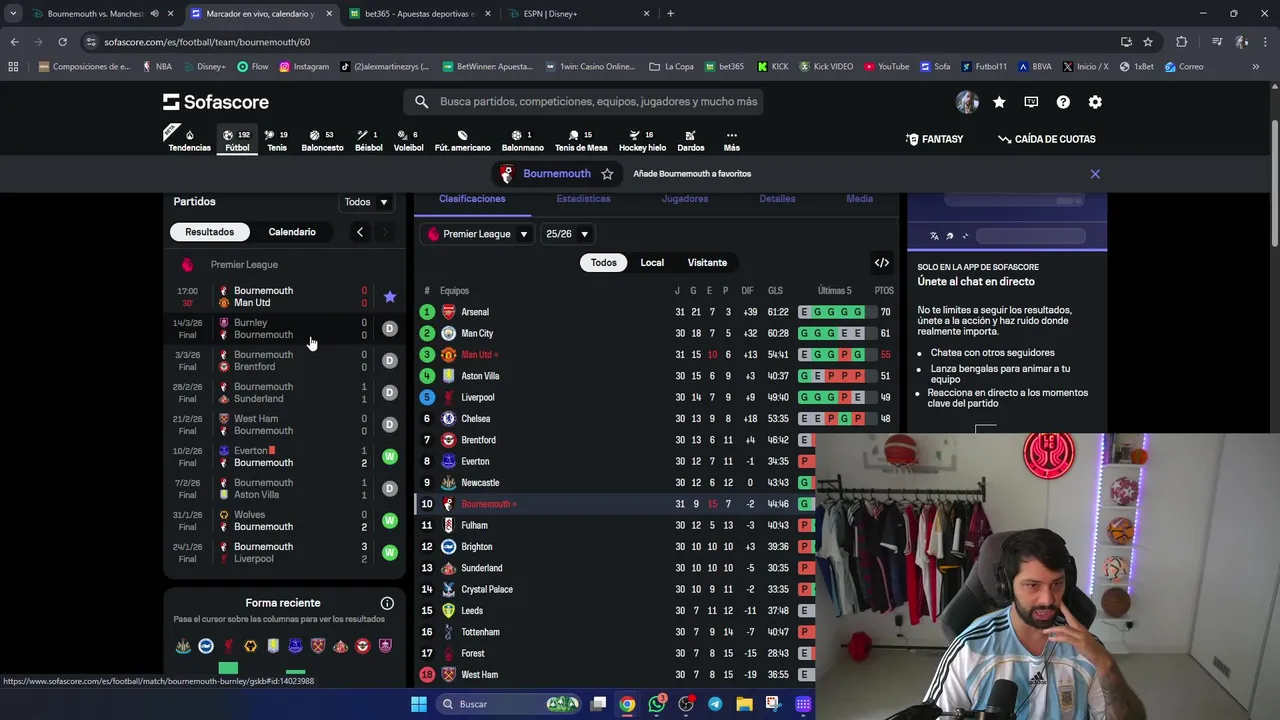Switch to the Estadísticas tab

[x=583, y=199]
